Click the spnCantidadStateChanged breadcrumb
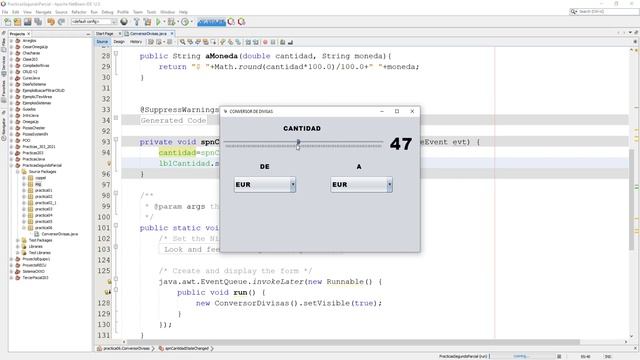Screen dimensions: 640x360 tap(186, 349)
